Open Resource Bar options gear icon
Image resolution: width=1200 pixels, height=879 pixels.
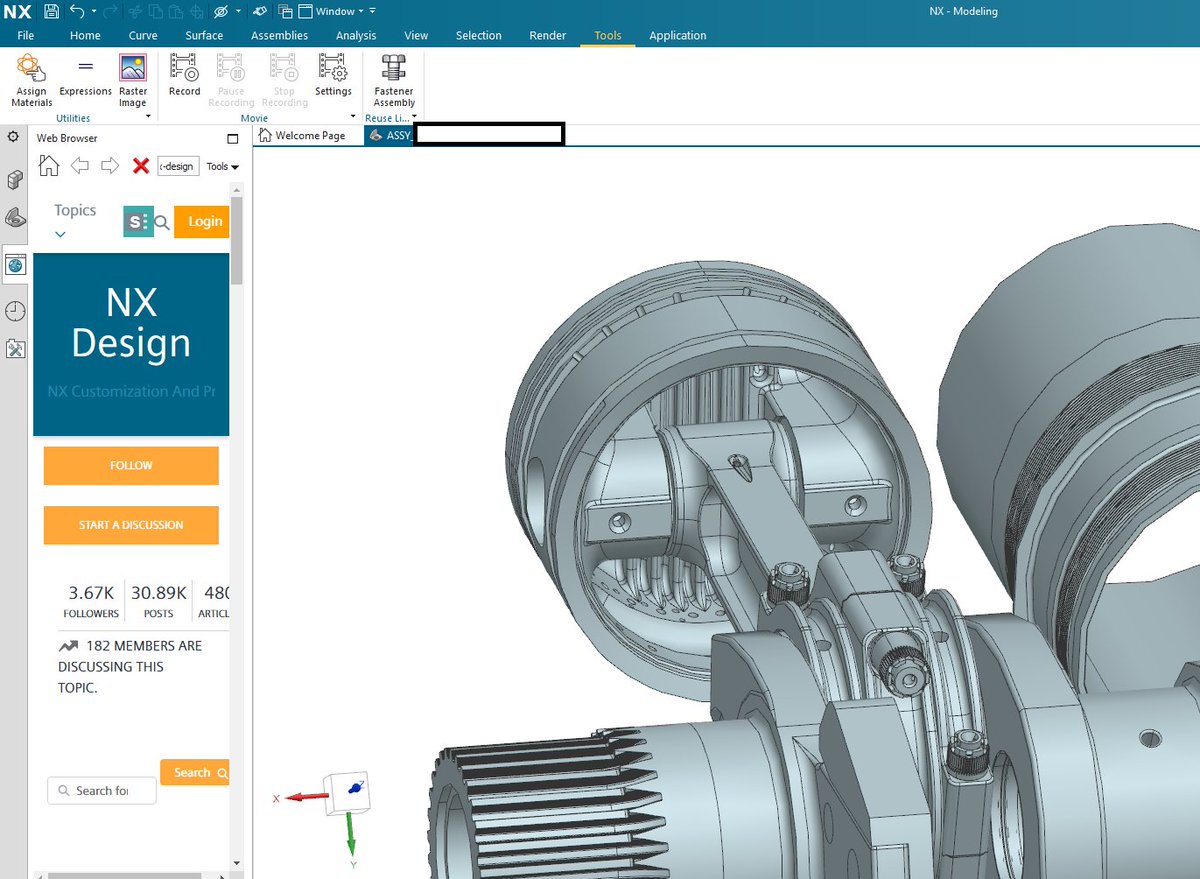13,136
